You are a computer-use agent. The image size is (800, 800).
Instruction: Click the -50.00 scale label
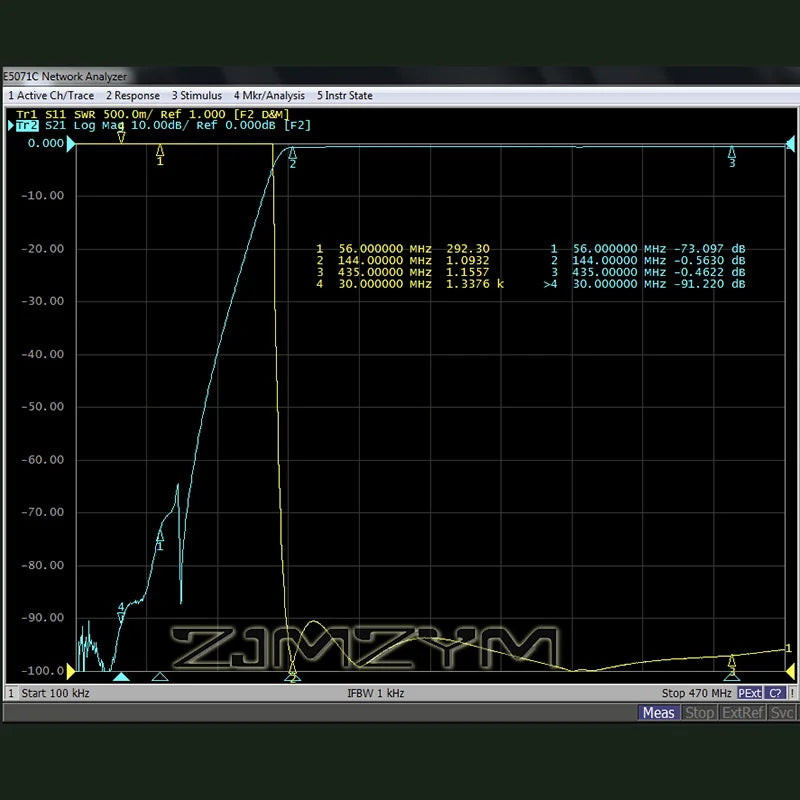(x=42, y=407)
